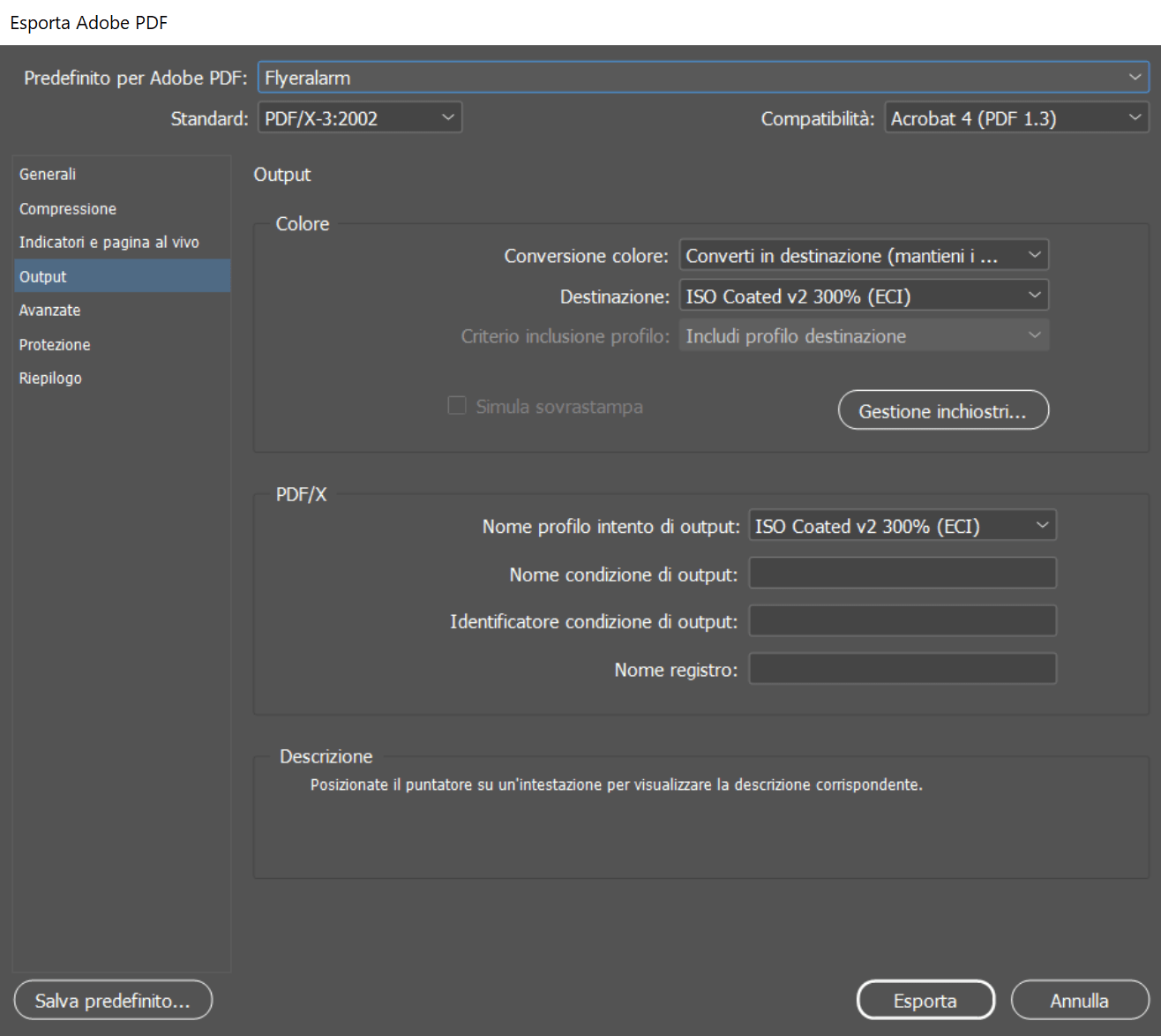Expand the Nome profilo intento di output dropdown

click(901, 526)
